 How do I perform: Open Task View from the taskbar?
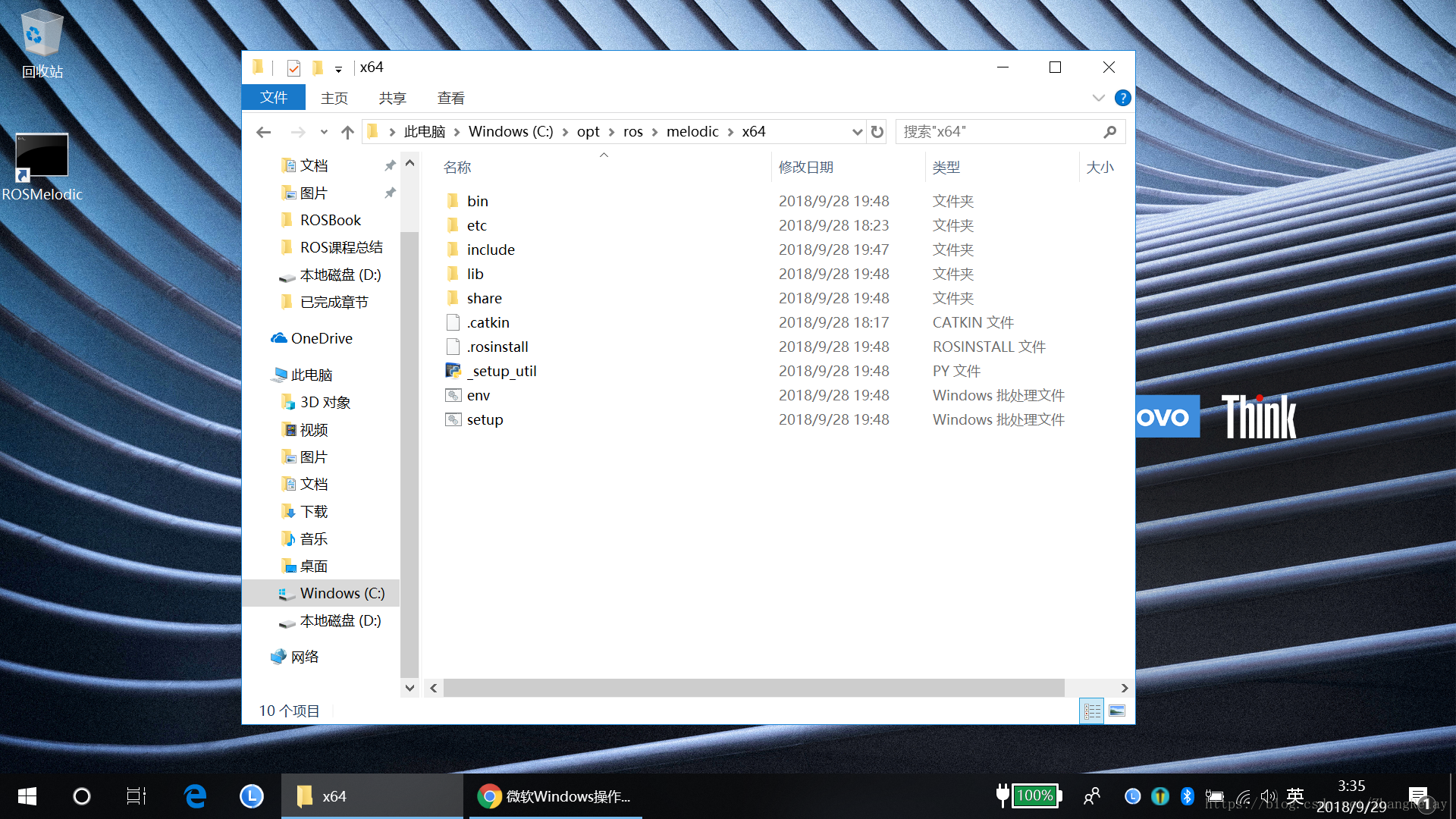(136, 795)
